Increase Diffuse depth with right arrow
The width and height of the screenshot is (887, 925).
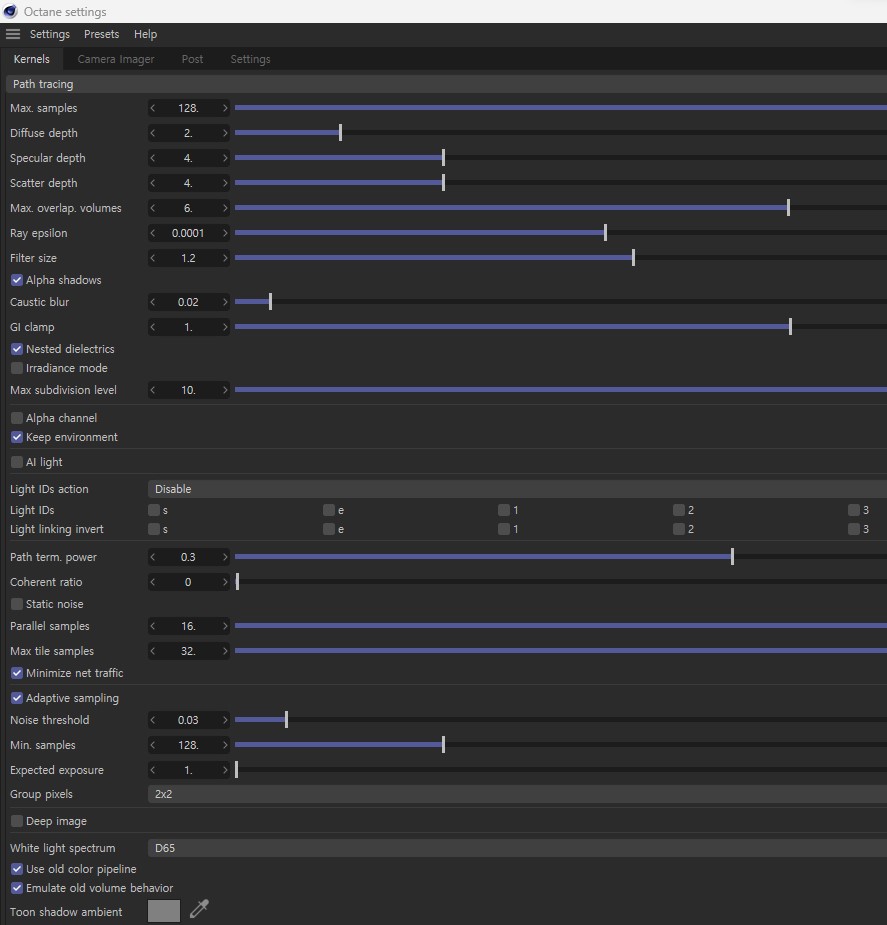225,133
